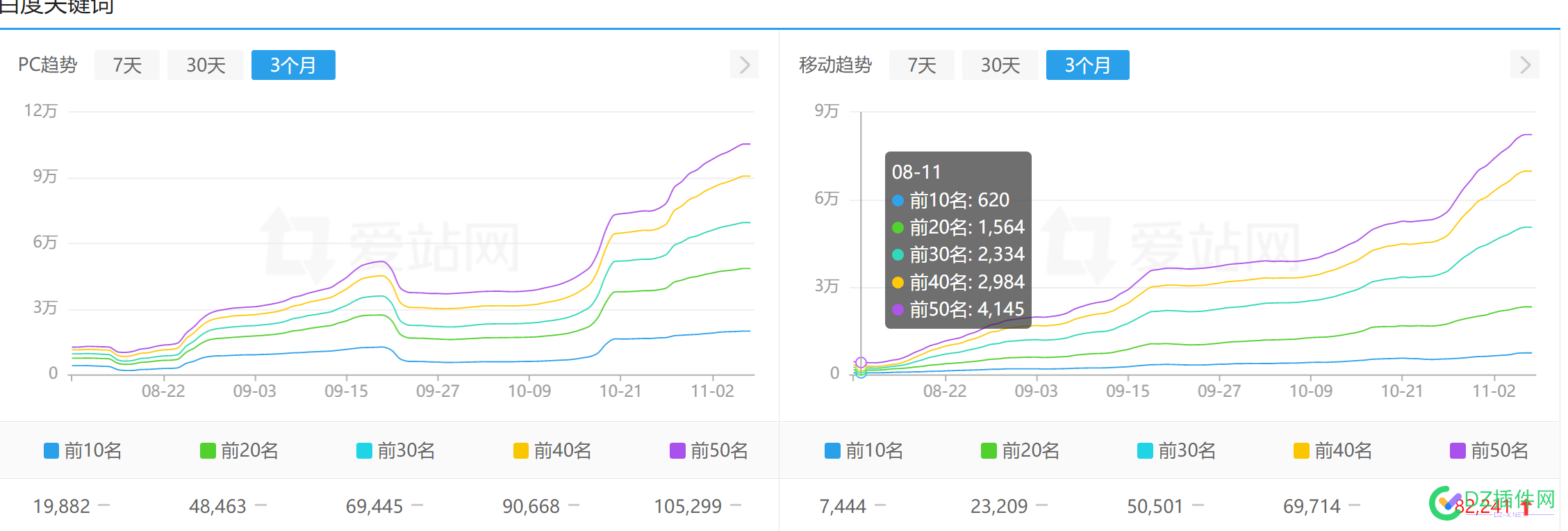The image size is (1568, 531).
Task: Select 30天 tab in 移动趋势
Action: (x=1000, y=65)
